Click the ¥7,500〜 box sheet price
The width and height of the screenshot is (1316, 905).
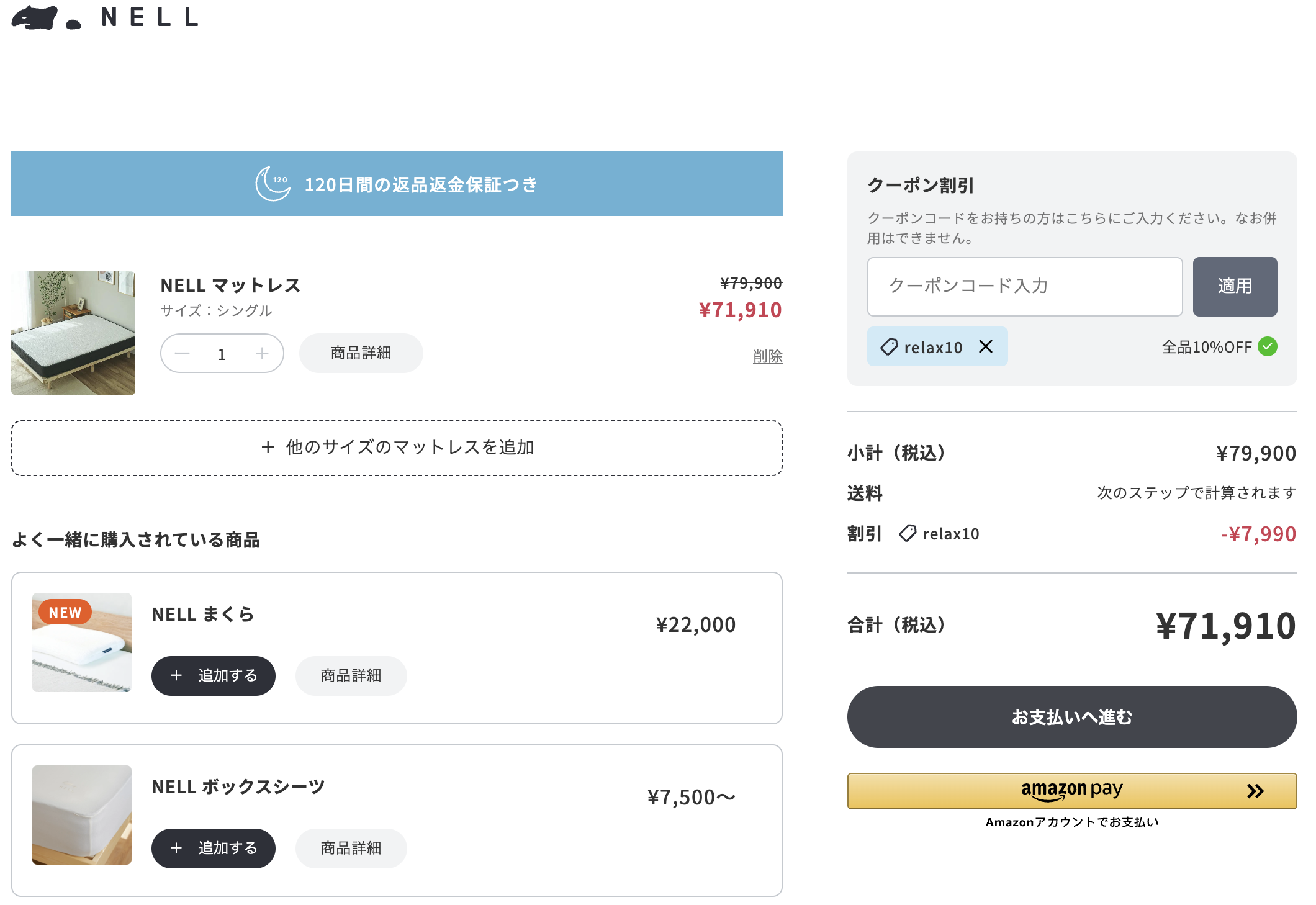[692, 797]
